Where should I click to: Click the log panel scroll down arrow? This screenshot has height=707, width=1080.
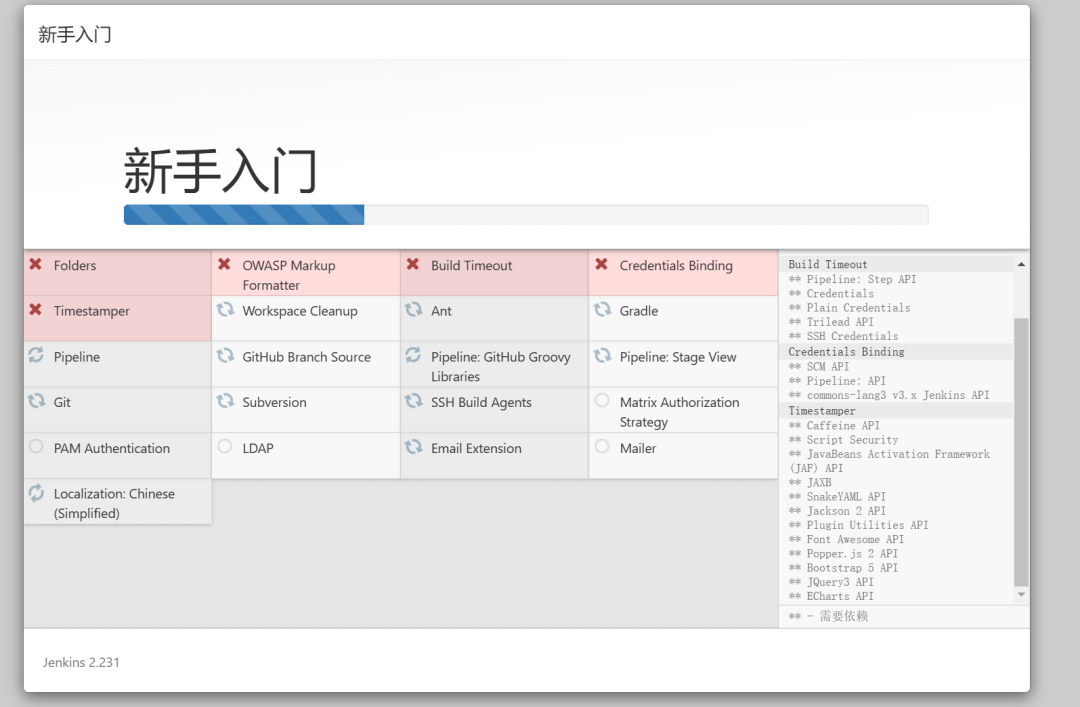pos(1021,595)
